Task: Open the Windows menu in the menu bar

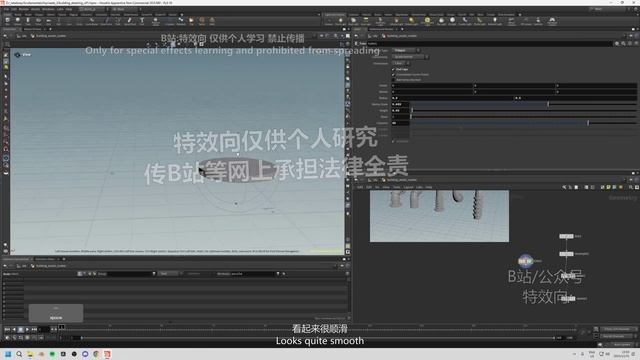Action: 48,9
